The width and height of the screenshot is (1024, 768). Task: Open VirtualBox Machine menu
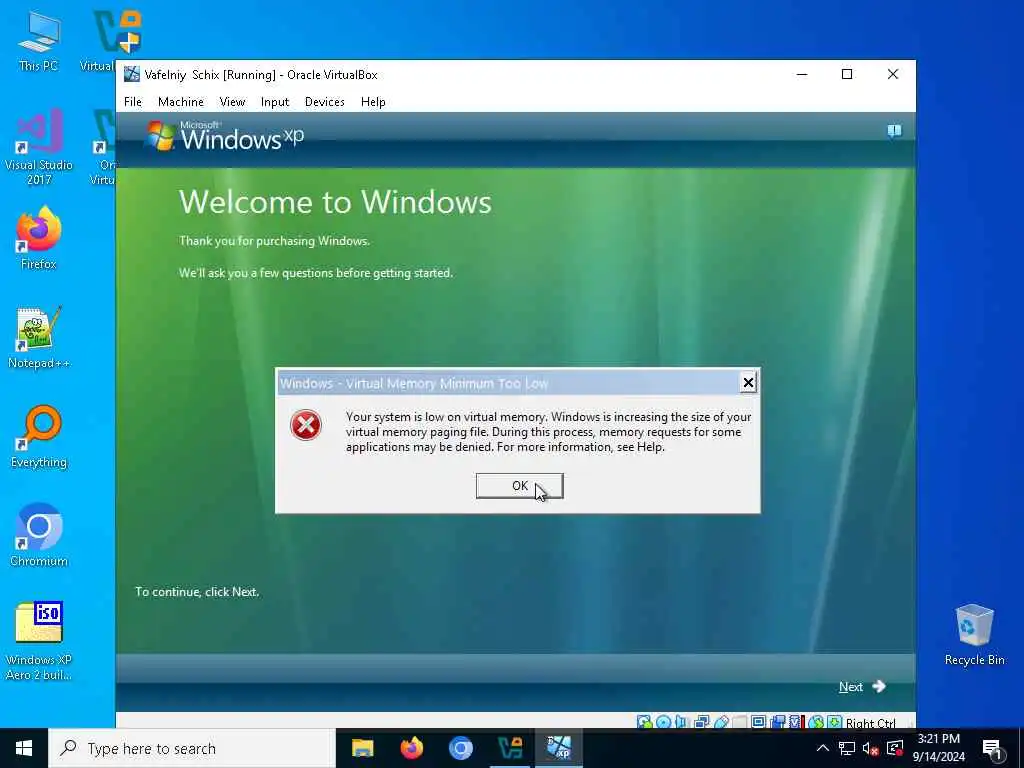pos(181,102)
